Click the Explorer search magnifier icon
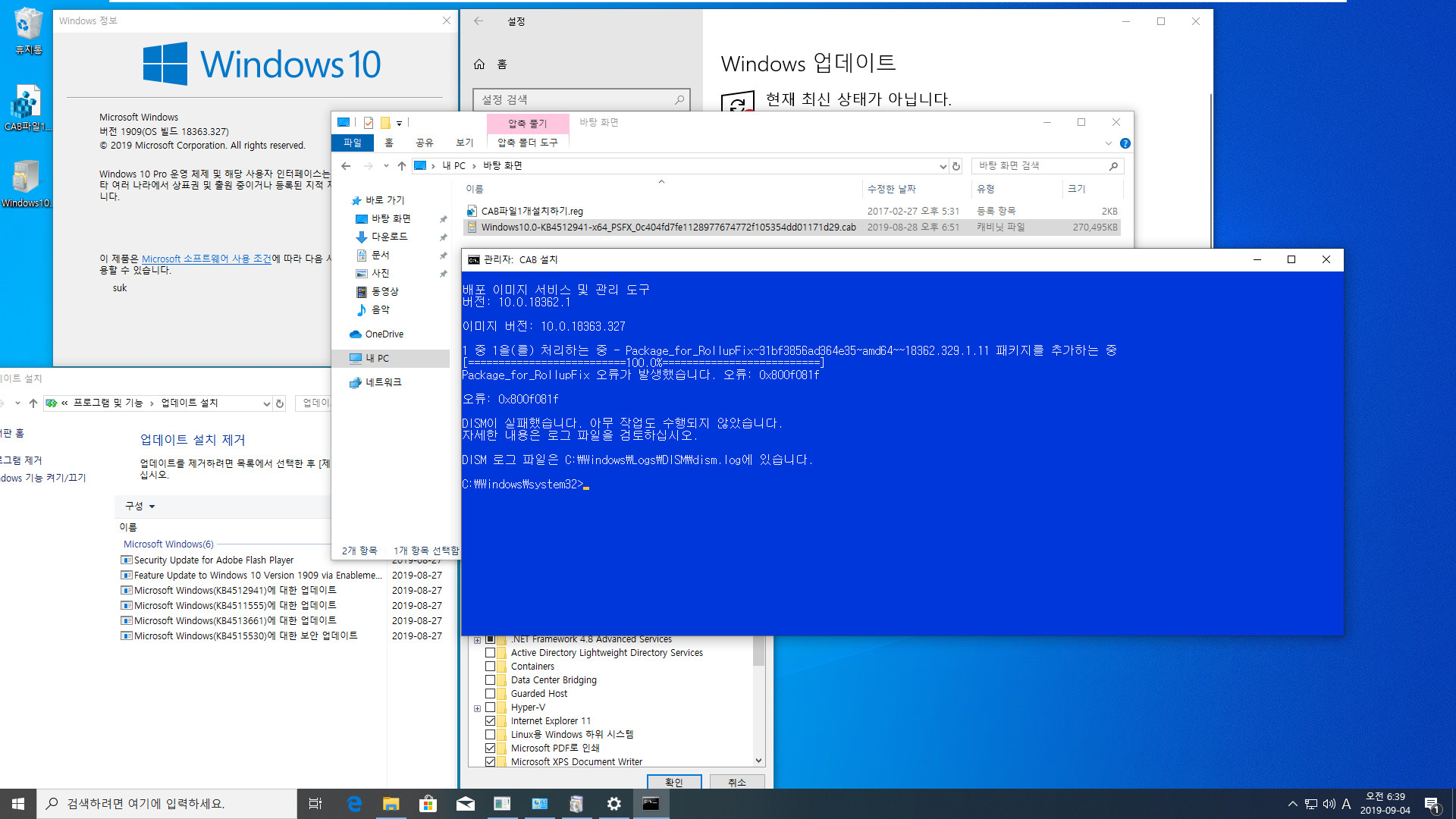Image resolution: width=1456 pixels, height=819 pixels. tap(1113, 166)
